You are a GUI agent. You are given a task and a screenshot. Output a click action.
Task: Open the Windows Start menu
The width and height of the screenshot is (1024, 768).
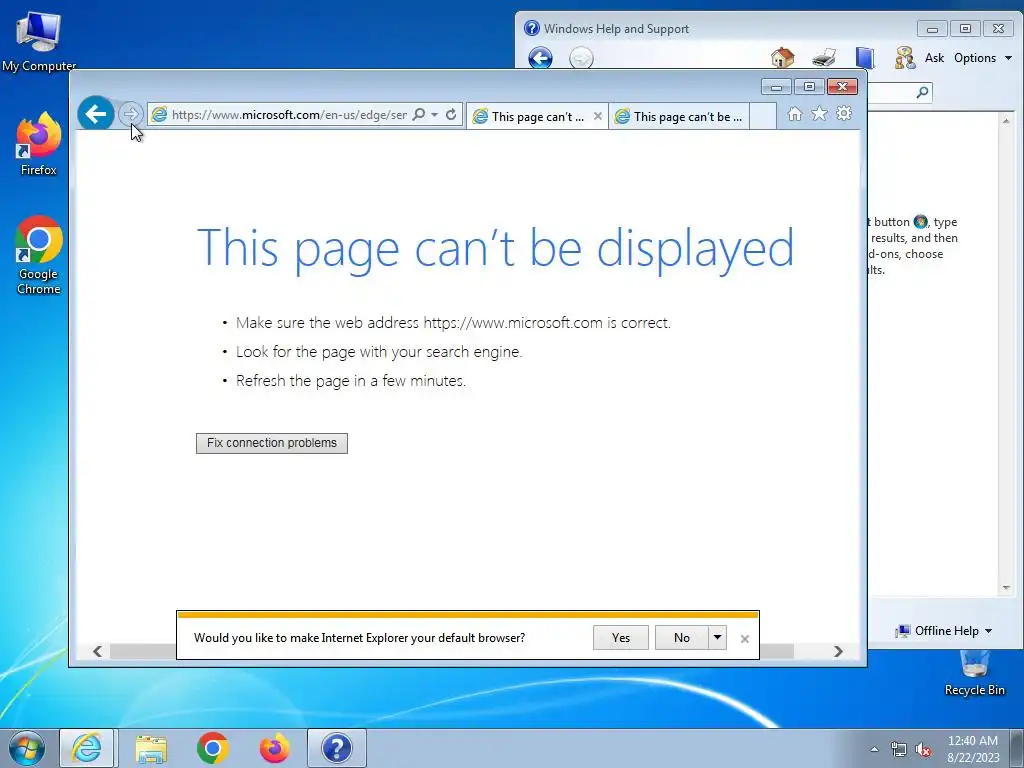(27, 748)
